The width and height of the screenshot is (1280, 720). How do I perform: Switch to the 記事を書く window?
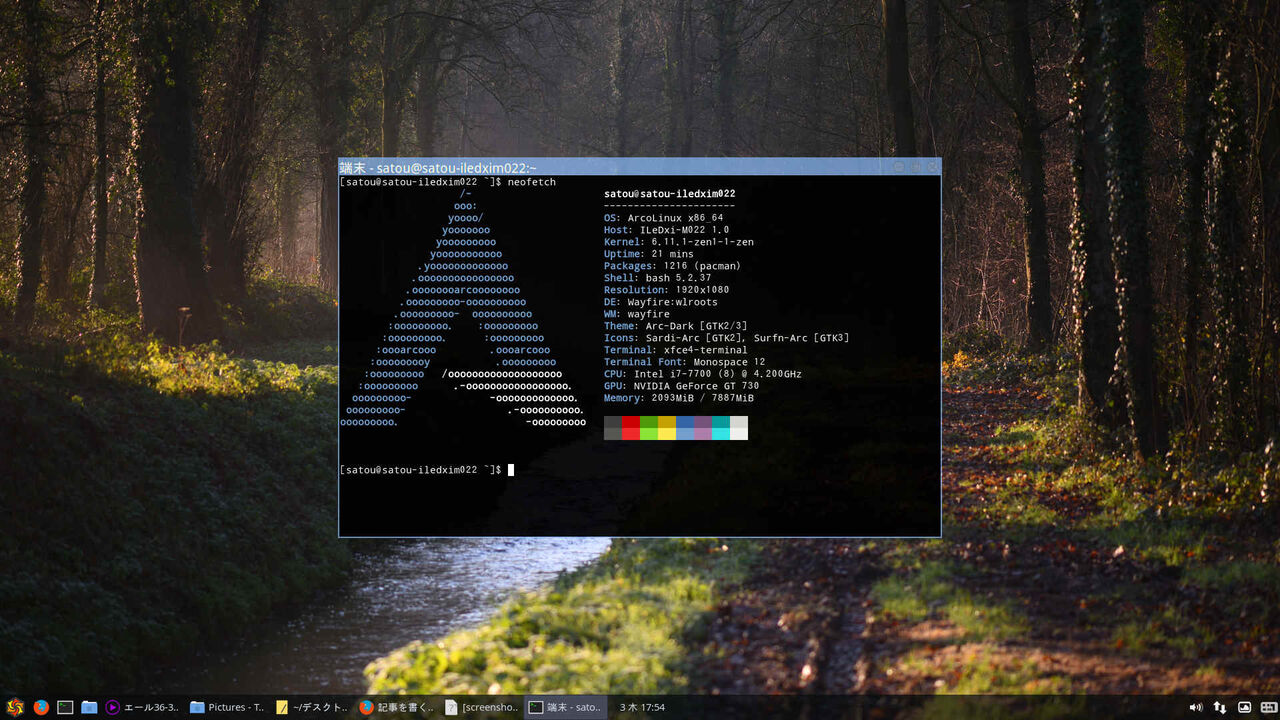pyautogui.click(x=395, y=707)
